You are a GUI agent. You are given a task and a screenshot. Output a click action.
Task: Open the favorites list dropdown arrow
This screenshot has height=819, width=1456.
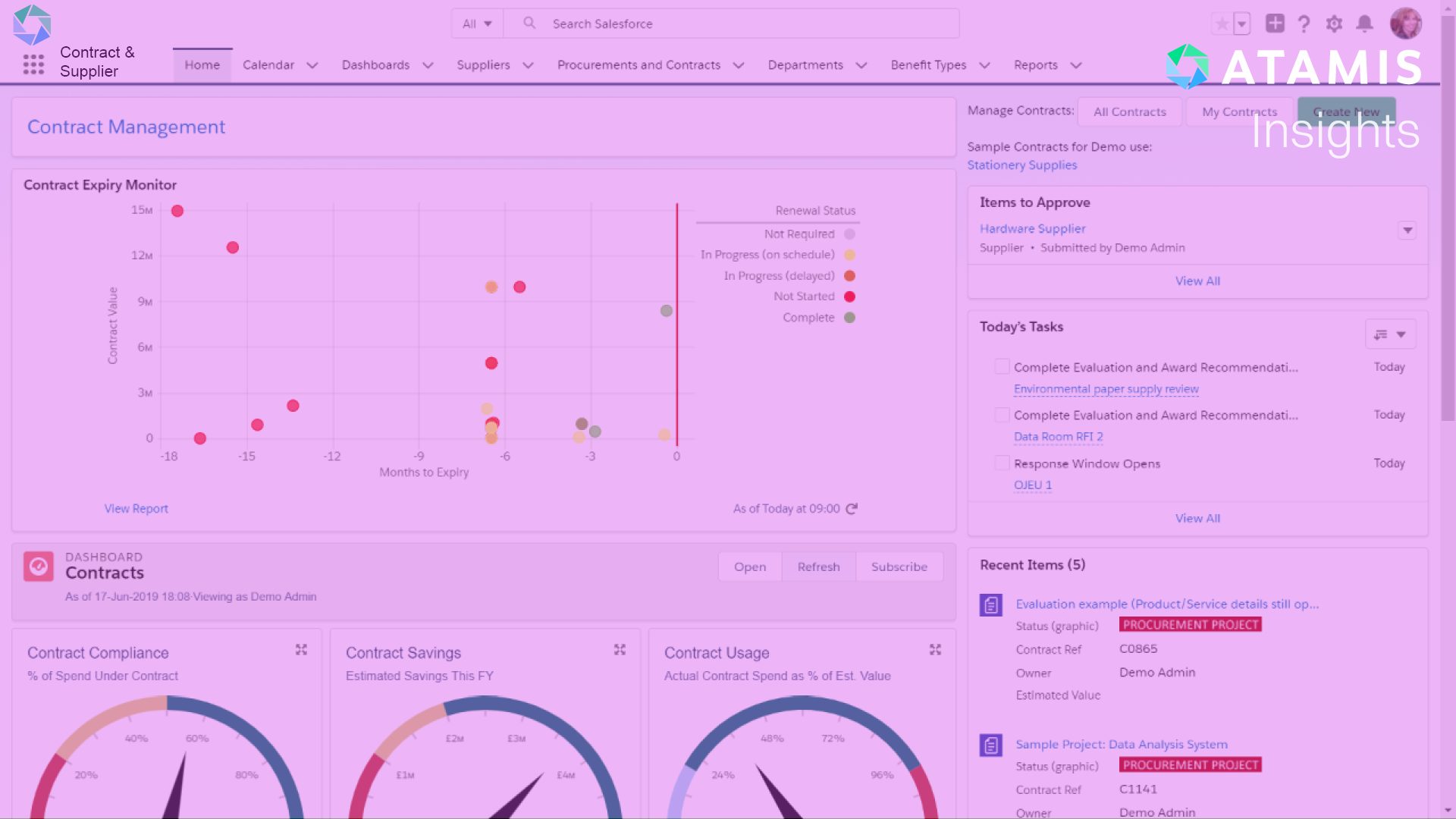click(1242, 24)
